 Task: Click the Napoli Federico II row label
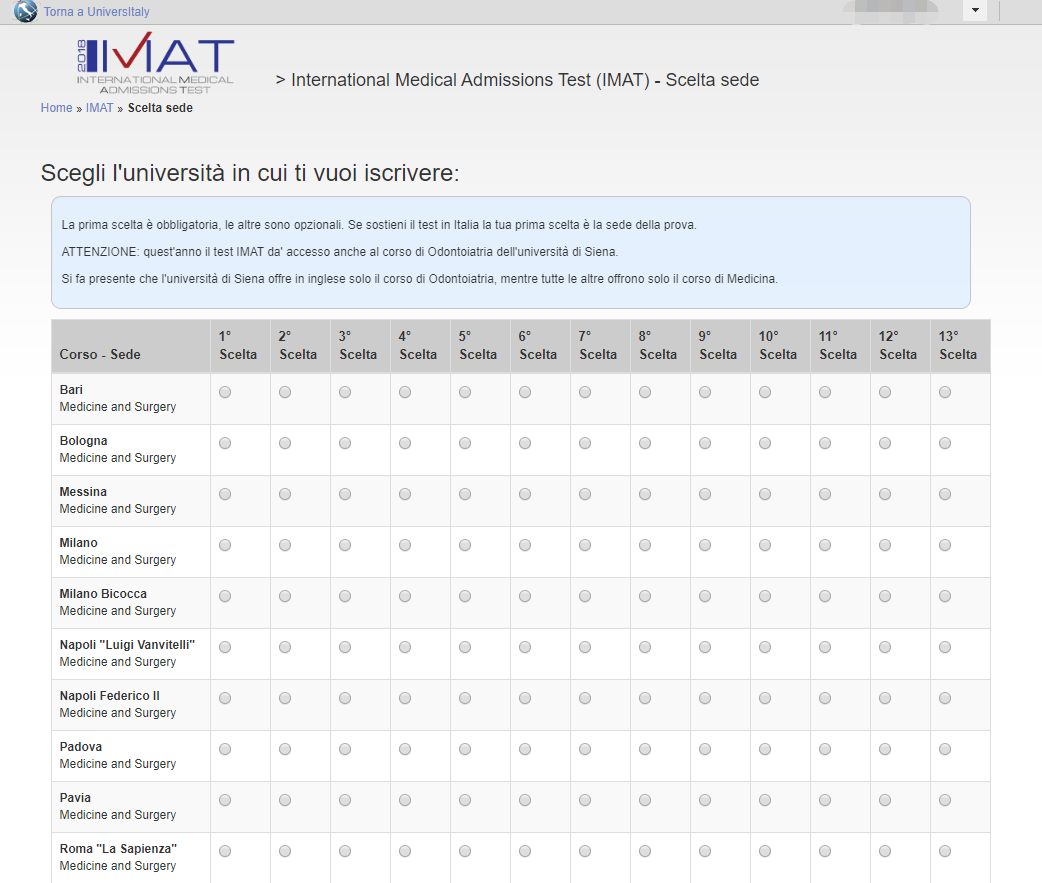(110, 696)
